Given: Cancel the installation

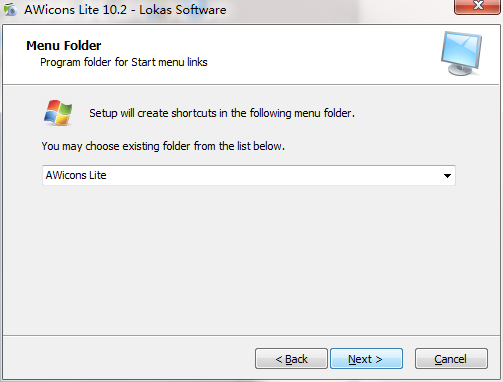Looking at the screenshot, I should [x=451, y=359].
